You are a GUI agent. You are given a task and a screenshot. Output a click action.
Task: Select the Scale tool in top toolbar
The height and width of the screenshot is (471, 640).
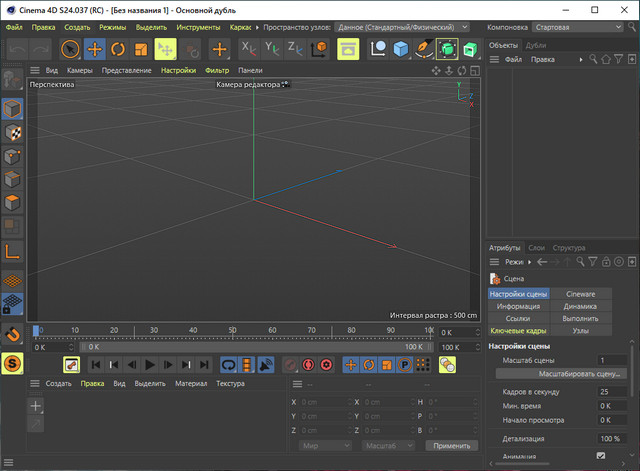pos(141,49)
